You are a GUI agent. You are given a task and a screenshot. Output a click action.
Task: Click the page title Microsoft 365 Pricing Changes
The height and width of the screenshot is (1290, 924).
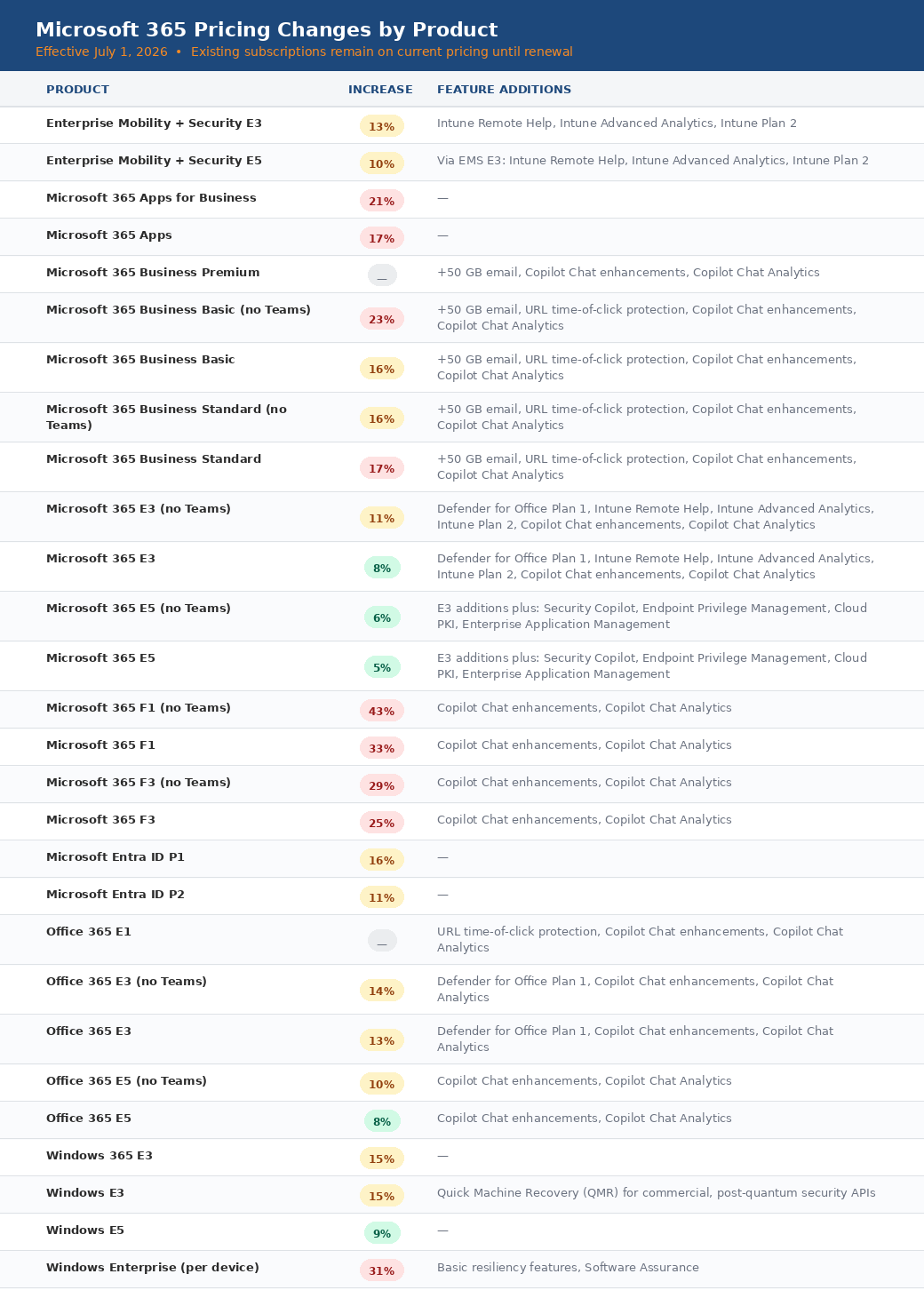pyautogui.click(x=267, y=30)
